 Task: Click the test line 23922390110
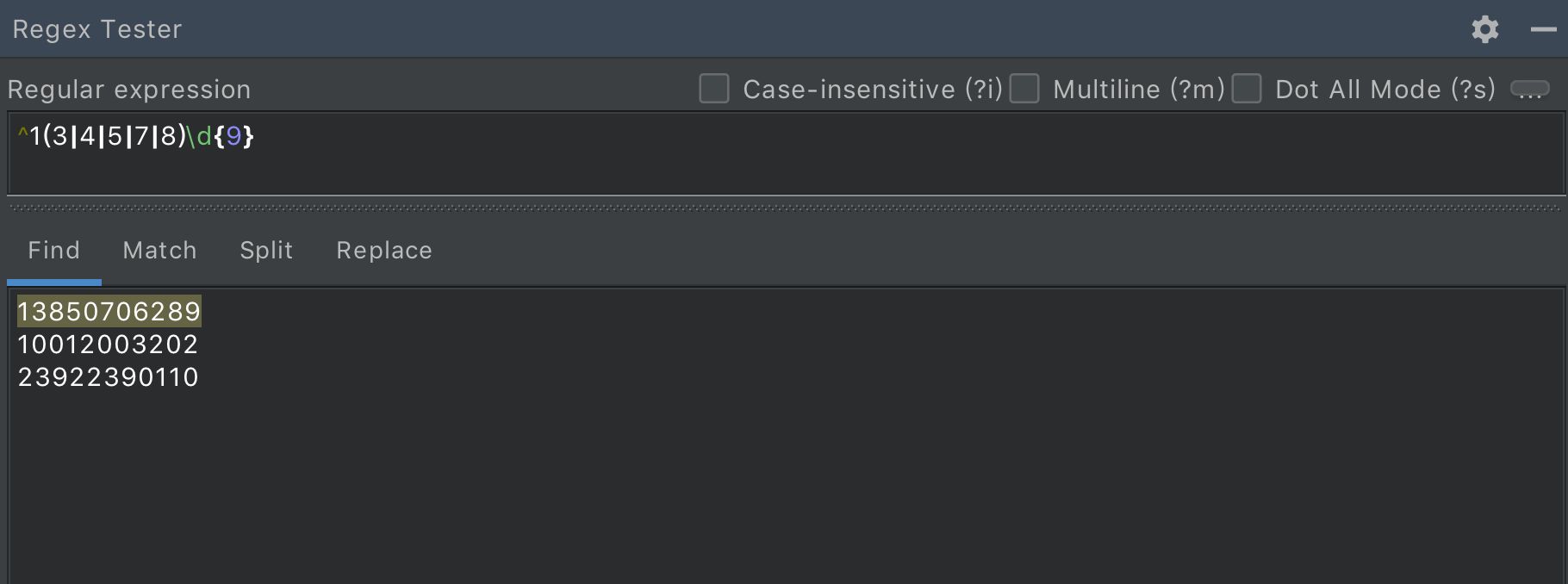coord(109,377)
